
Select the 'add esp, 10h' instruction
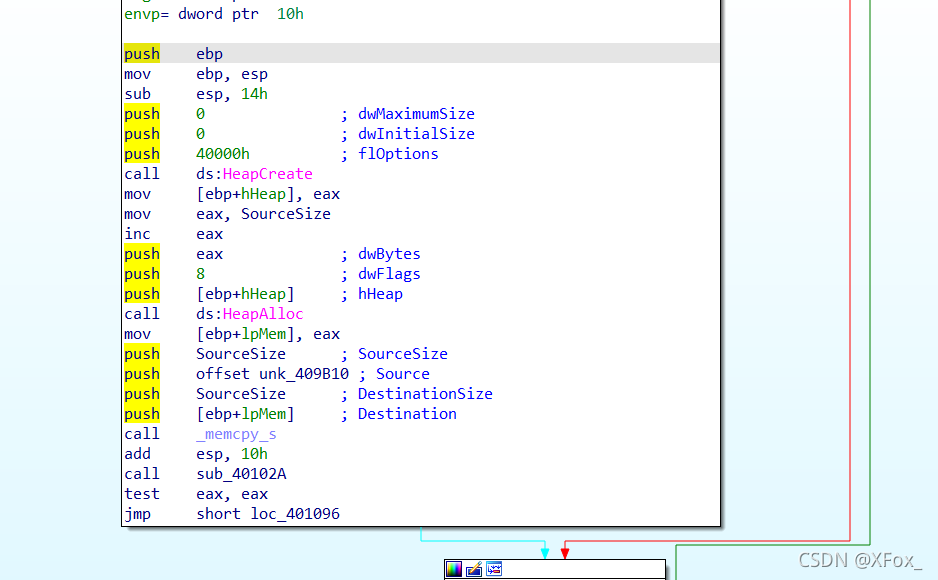coord(196,454)
